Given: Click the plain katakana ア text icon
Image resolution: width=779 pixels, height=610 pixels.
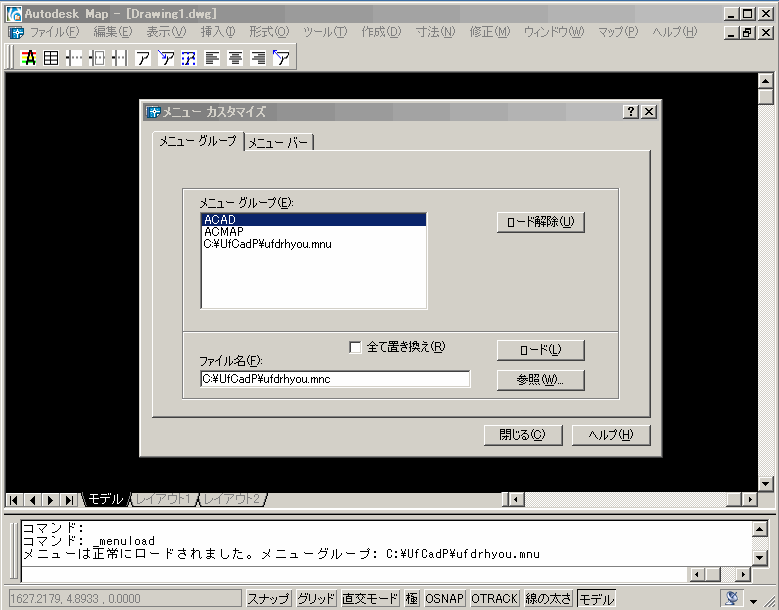Looking at the screenshot, I should click(143, 58).
